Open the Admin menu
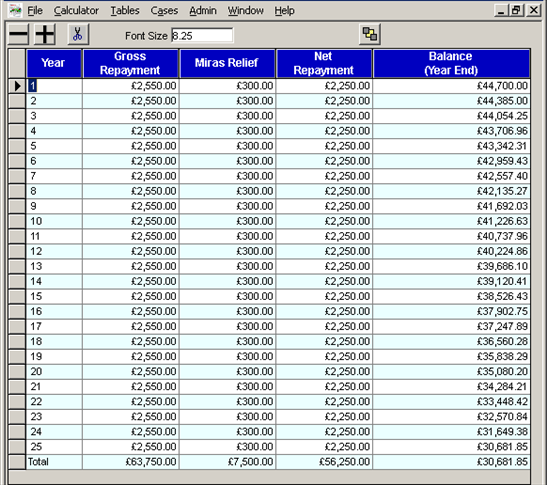 tap(203, 11)
